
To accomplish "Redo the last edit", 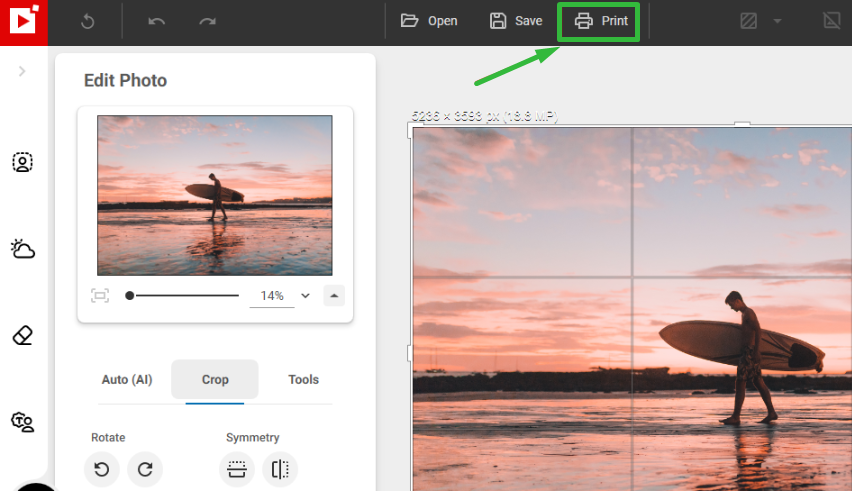I will (x=207, y=22).
